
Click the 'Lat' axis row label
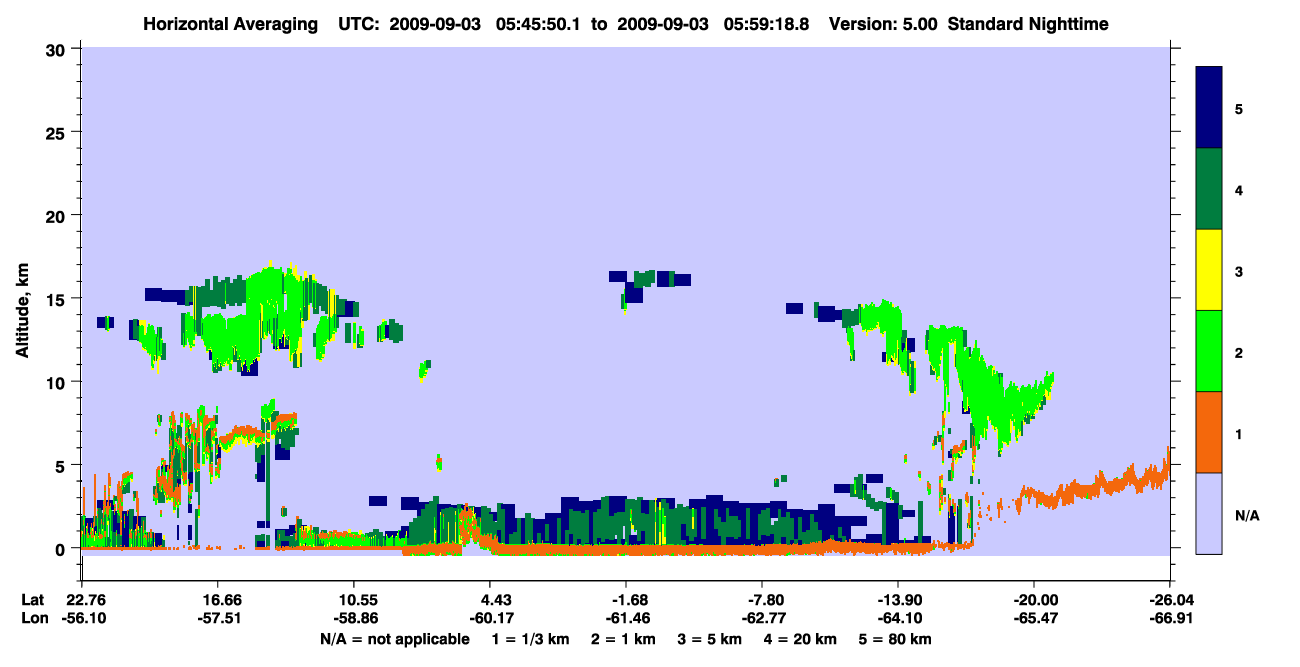point(32,600)
